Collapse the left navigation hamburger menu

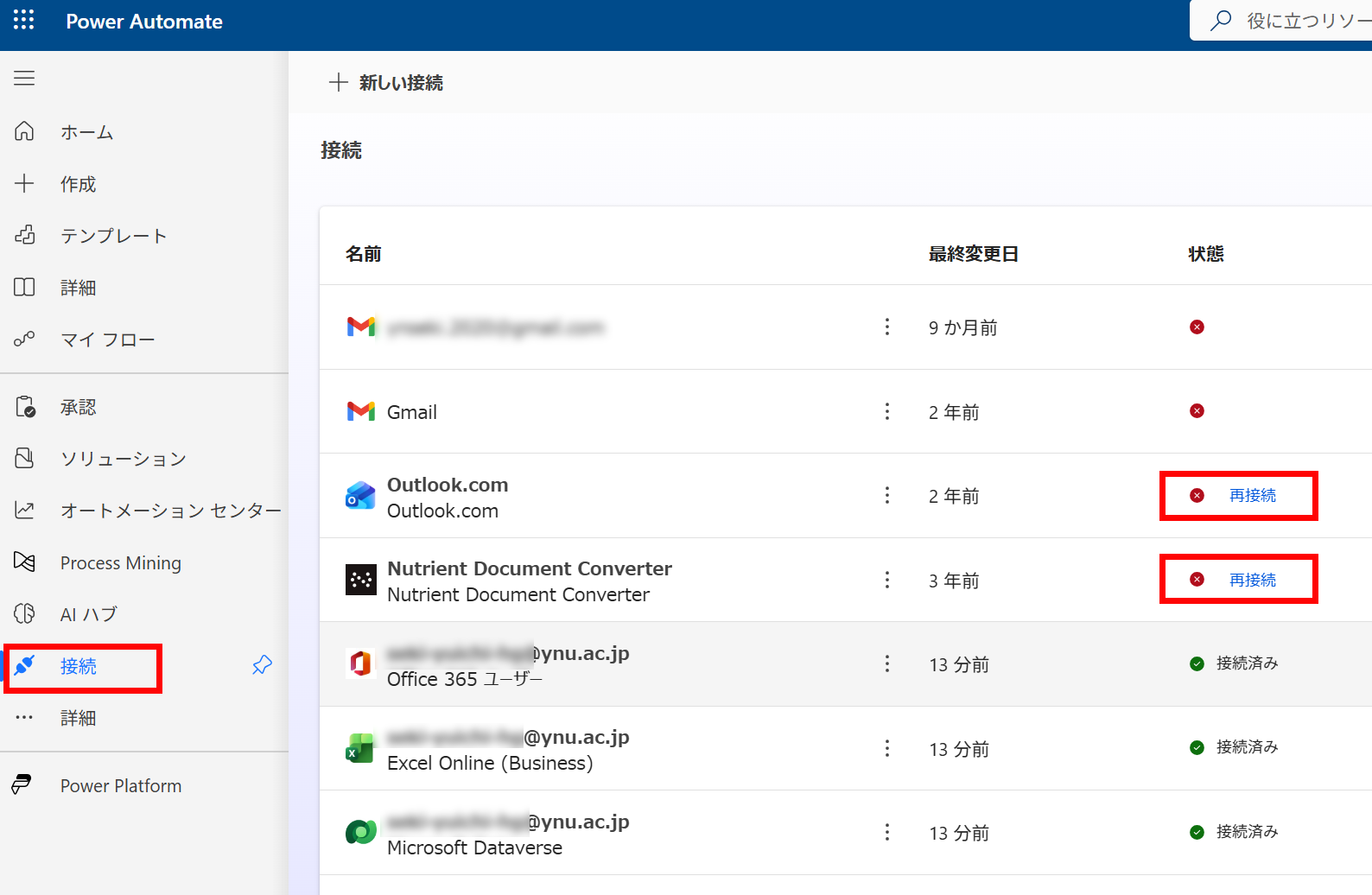(24, 79)
